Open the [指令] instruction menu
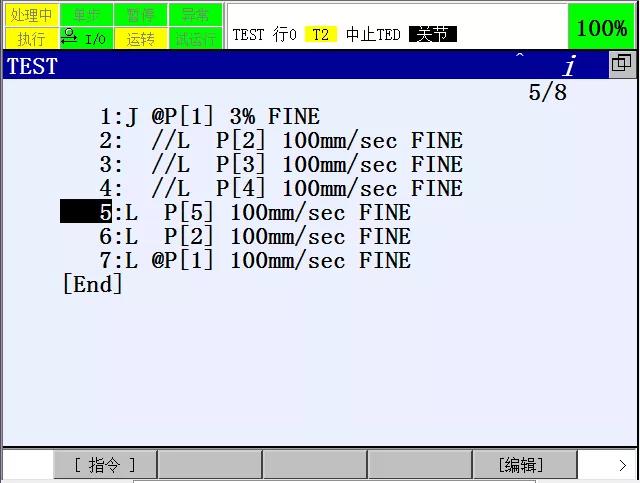 tap(105, 464)
